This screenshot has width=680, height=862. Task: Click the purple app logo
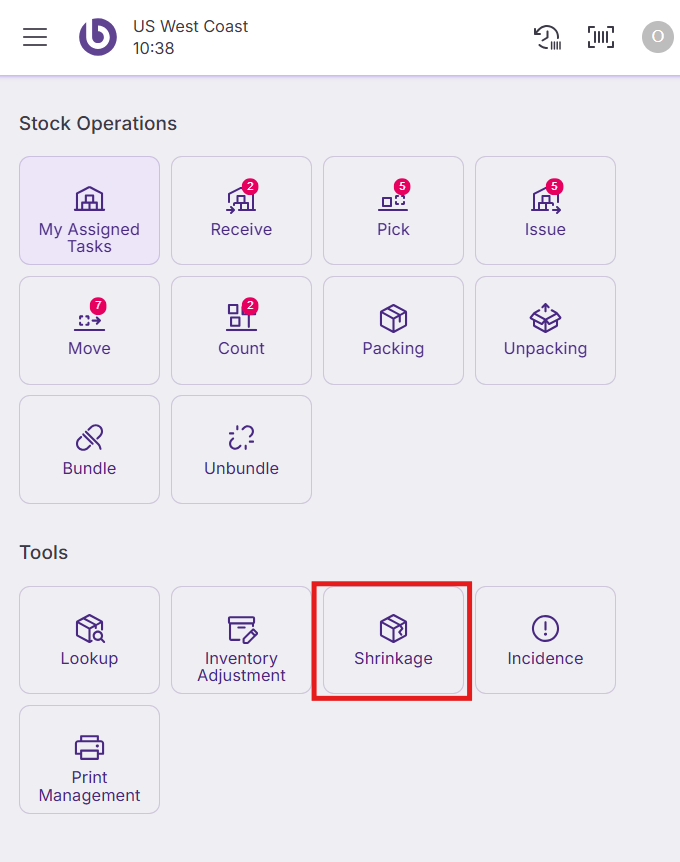(98, 38)
